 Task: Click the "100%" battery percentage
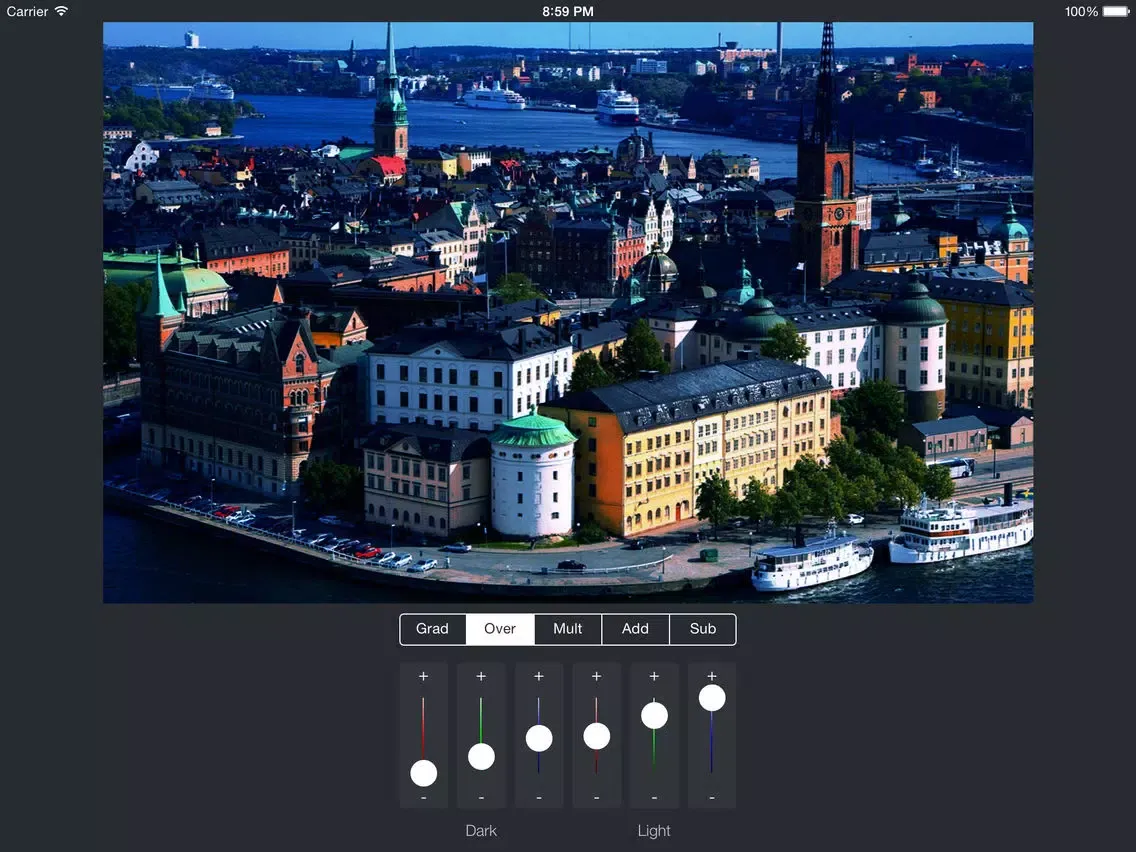pos(1081,11)
